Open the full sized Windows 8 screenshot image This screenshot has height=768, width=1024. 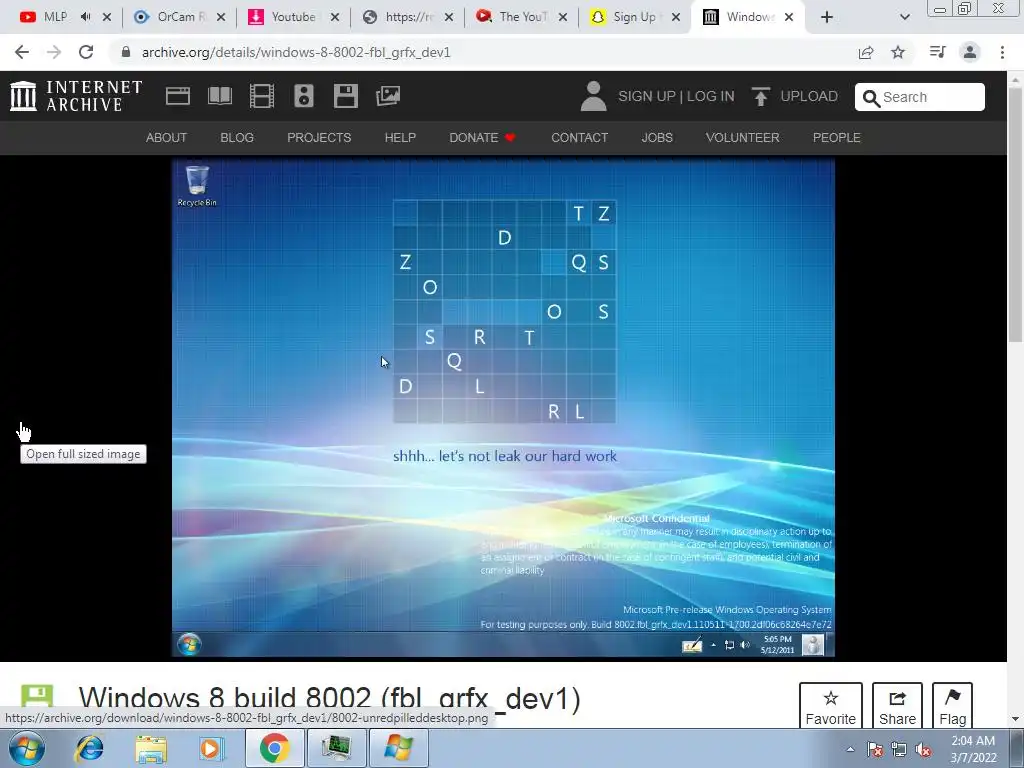pos(503,408)
